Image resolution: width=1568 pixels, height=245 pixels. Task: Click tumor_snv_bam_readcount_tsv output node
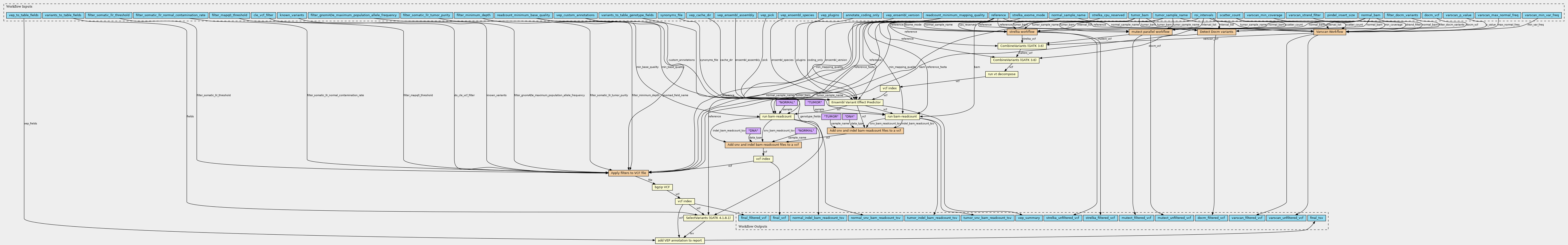pos(987,217)
